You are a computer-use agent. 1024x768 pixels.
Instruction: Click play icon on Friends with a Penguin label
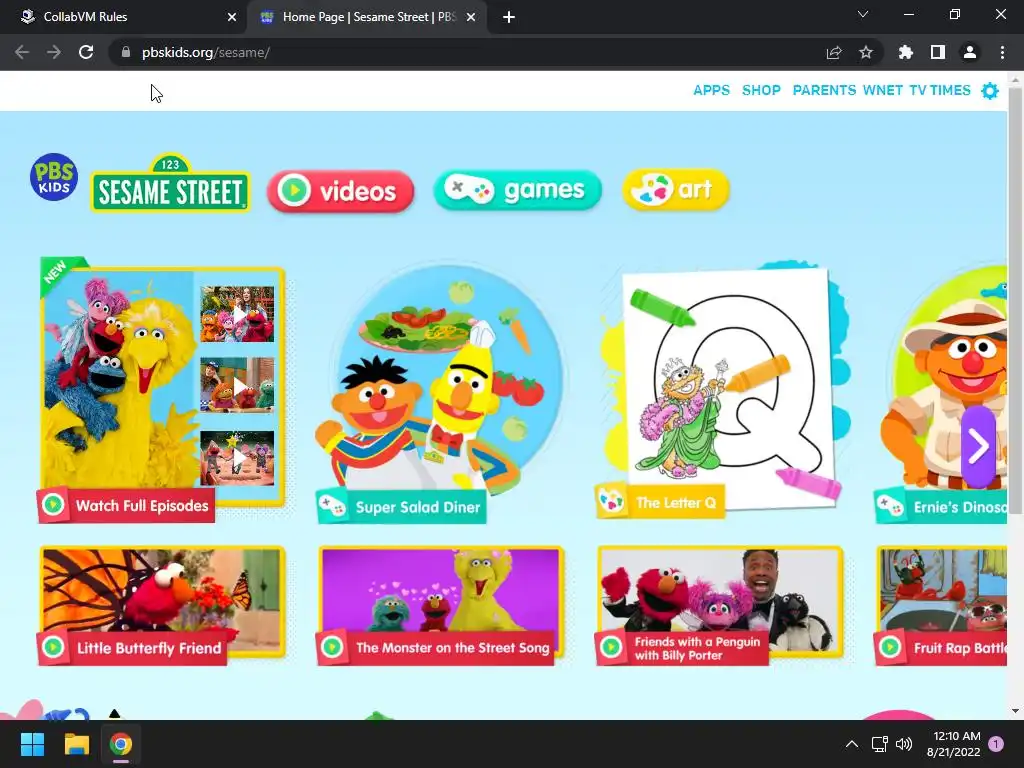pos(611,647)
